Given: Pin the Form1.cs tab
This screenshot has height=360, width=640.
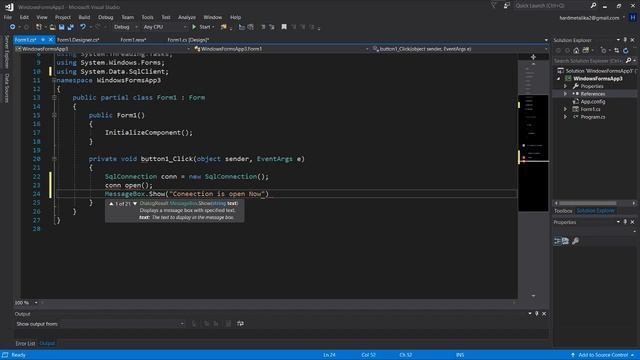Looking at the screenshot, I should [x=43, y=40].
